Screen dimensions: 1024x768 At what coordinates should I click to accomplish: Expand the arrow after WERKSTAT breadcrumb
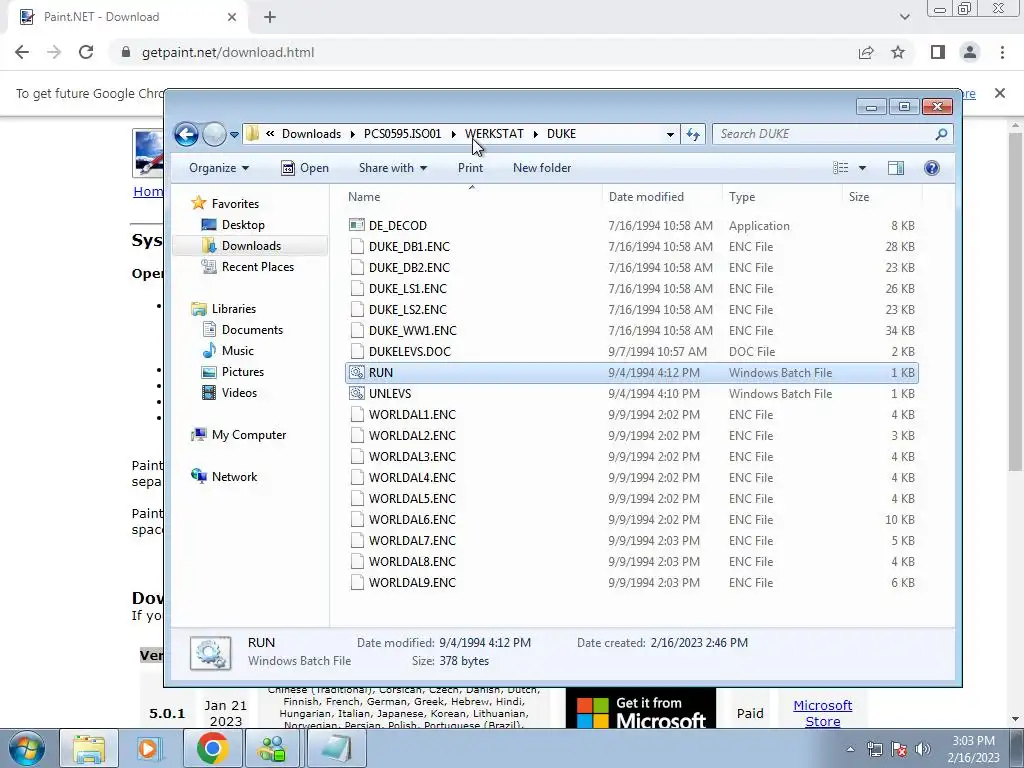point(536,135)
